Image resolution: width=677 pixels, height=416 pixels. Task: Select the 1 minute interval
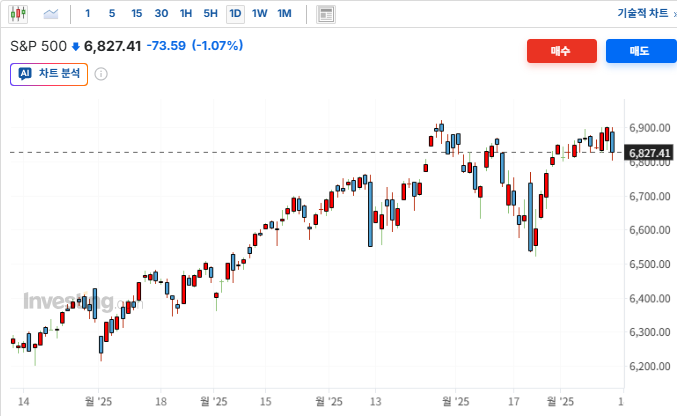pyautogui.click(x=88, y=14)
